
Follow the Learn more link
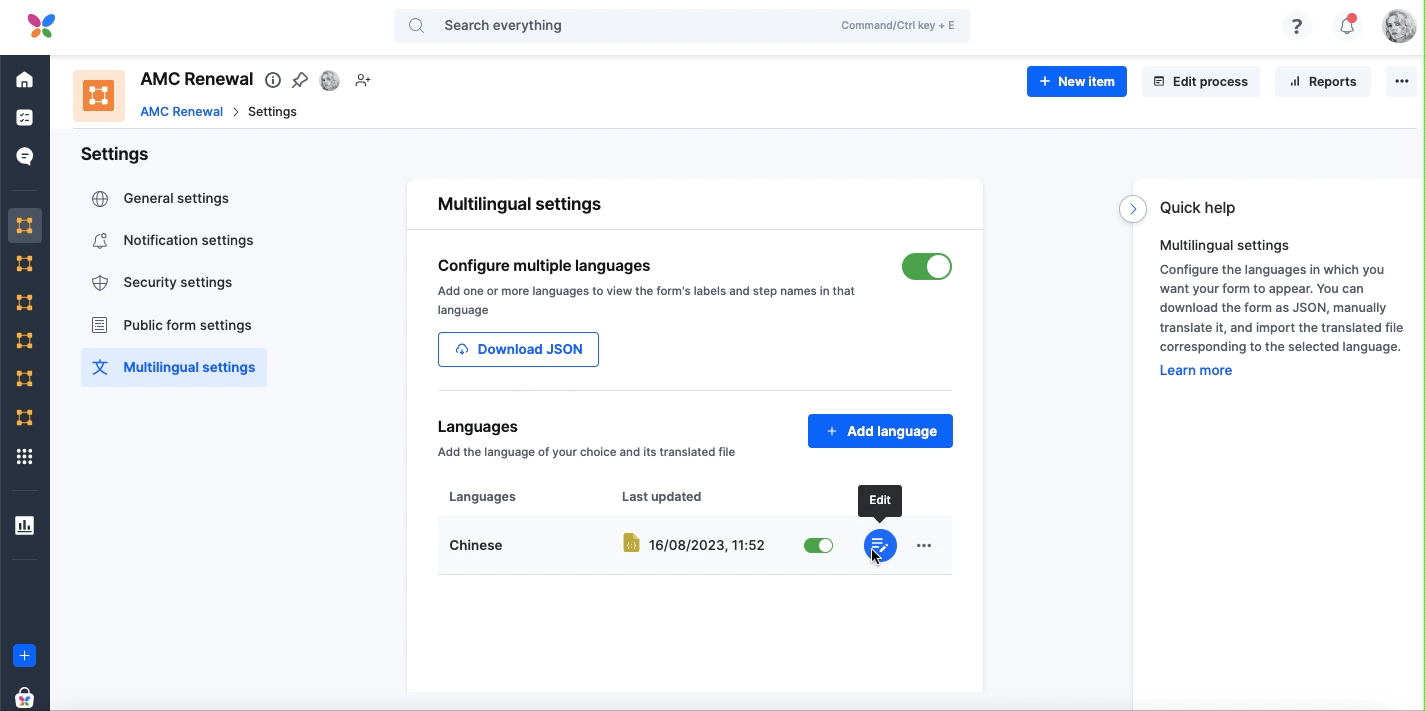tap(1195, 370)
